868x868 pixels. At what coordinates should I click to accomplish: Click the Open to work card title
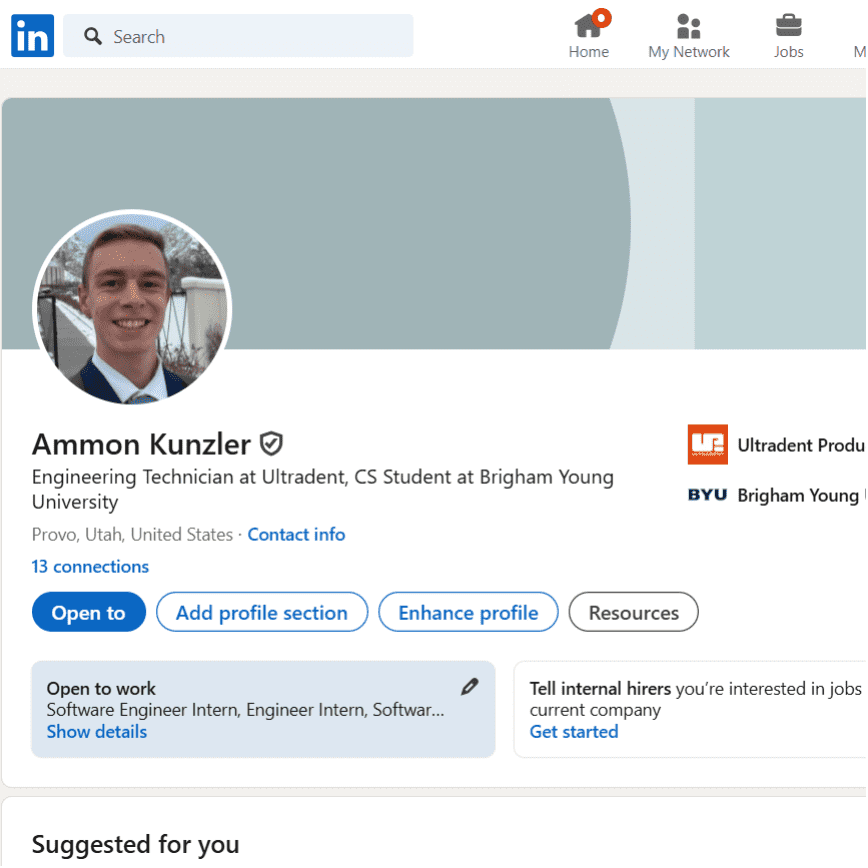101,688
